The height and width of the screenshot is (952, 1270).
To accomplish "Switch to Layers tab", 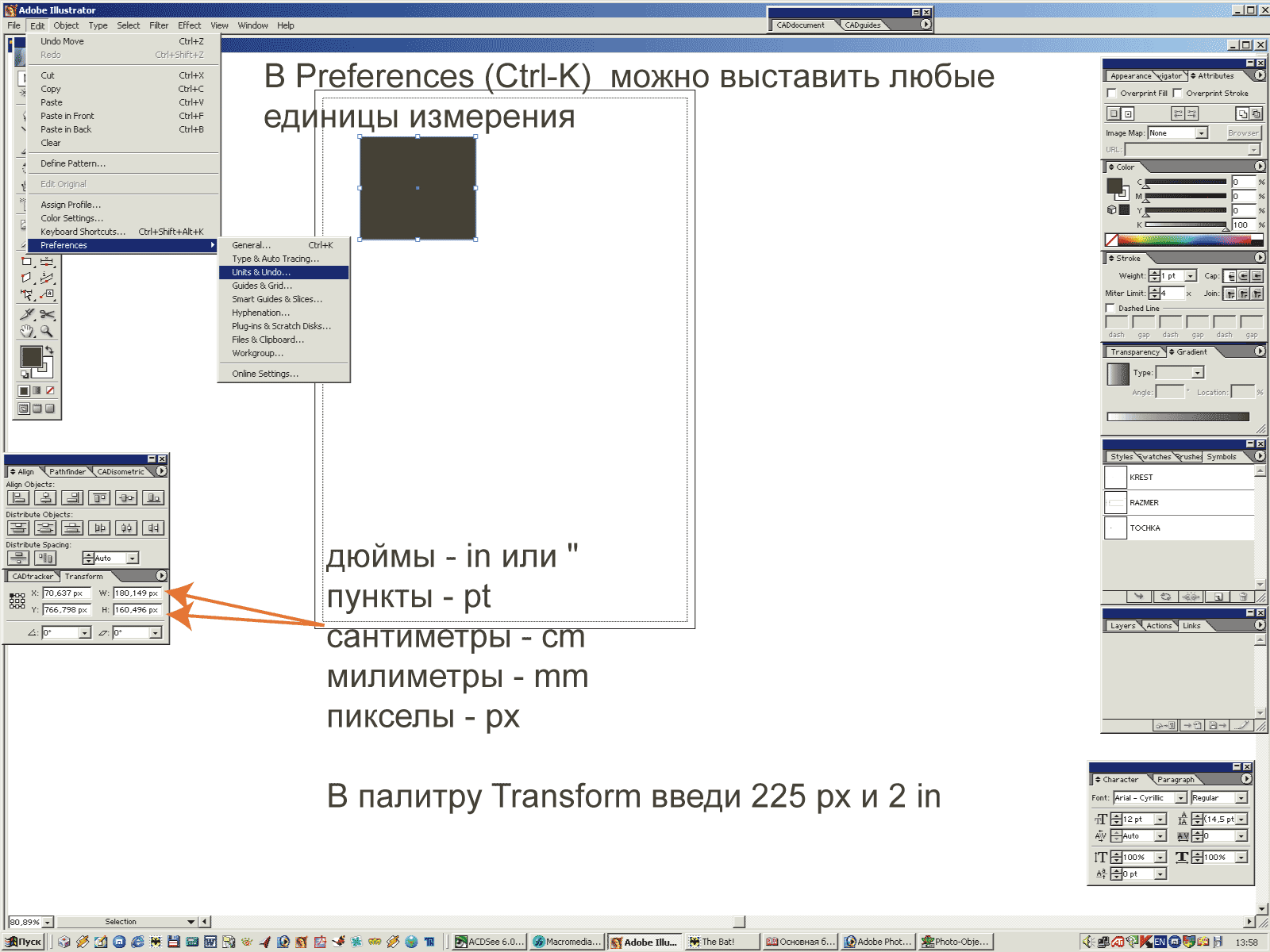I will tap(1122, 626).
